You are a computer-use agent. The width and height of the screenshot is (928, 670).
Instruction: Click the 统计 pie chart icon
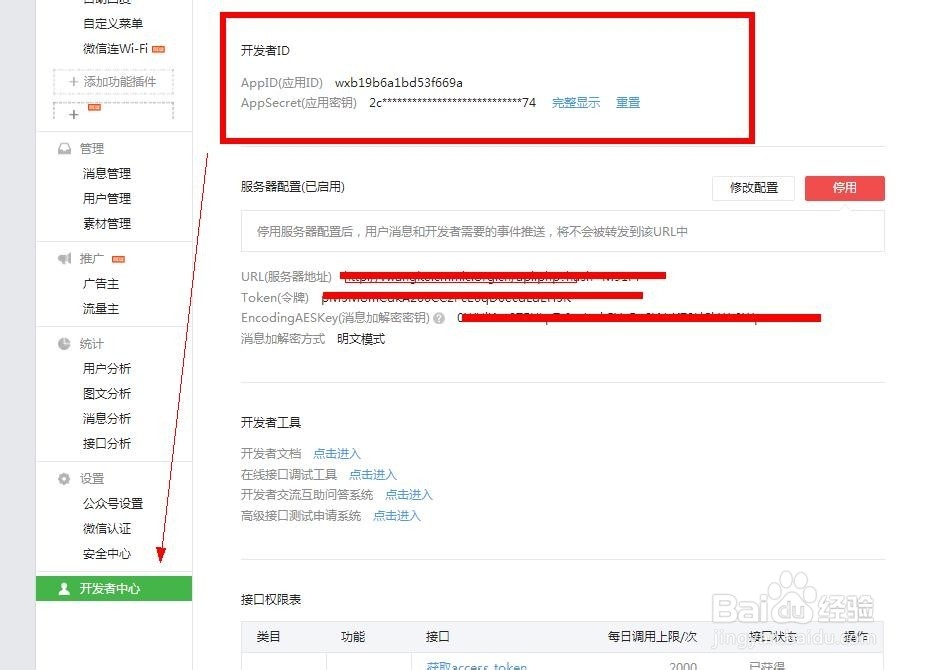coord(65,344)
